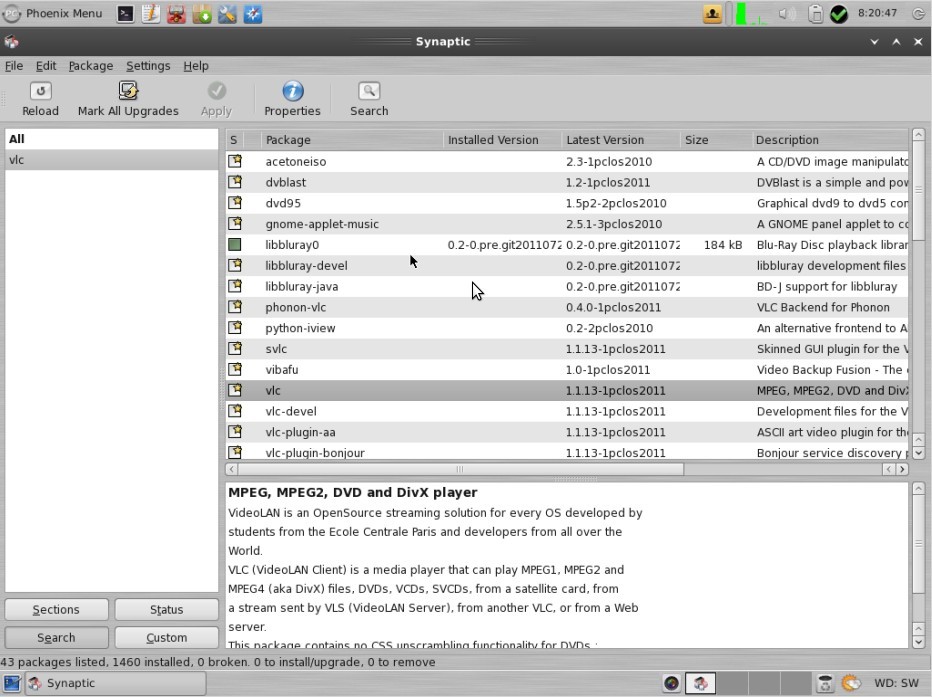
Task: Click the description pane vertical scrollbar
Action: (918, 544)
